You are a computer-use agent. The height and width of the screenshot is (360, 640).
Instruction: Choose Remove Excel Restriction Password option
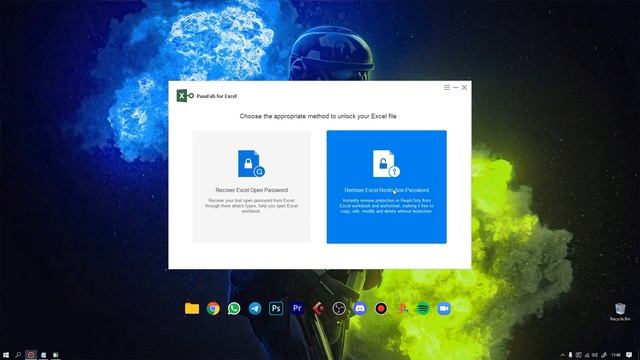pyautogui.click(x=387, y=187)
